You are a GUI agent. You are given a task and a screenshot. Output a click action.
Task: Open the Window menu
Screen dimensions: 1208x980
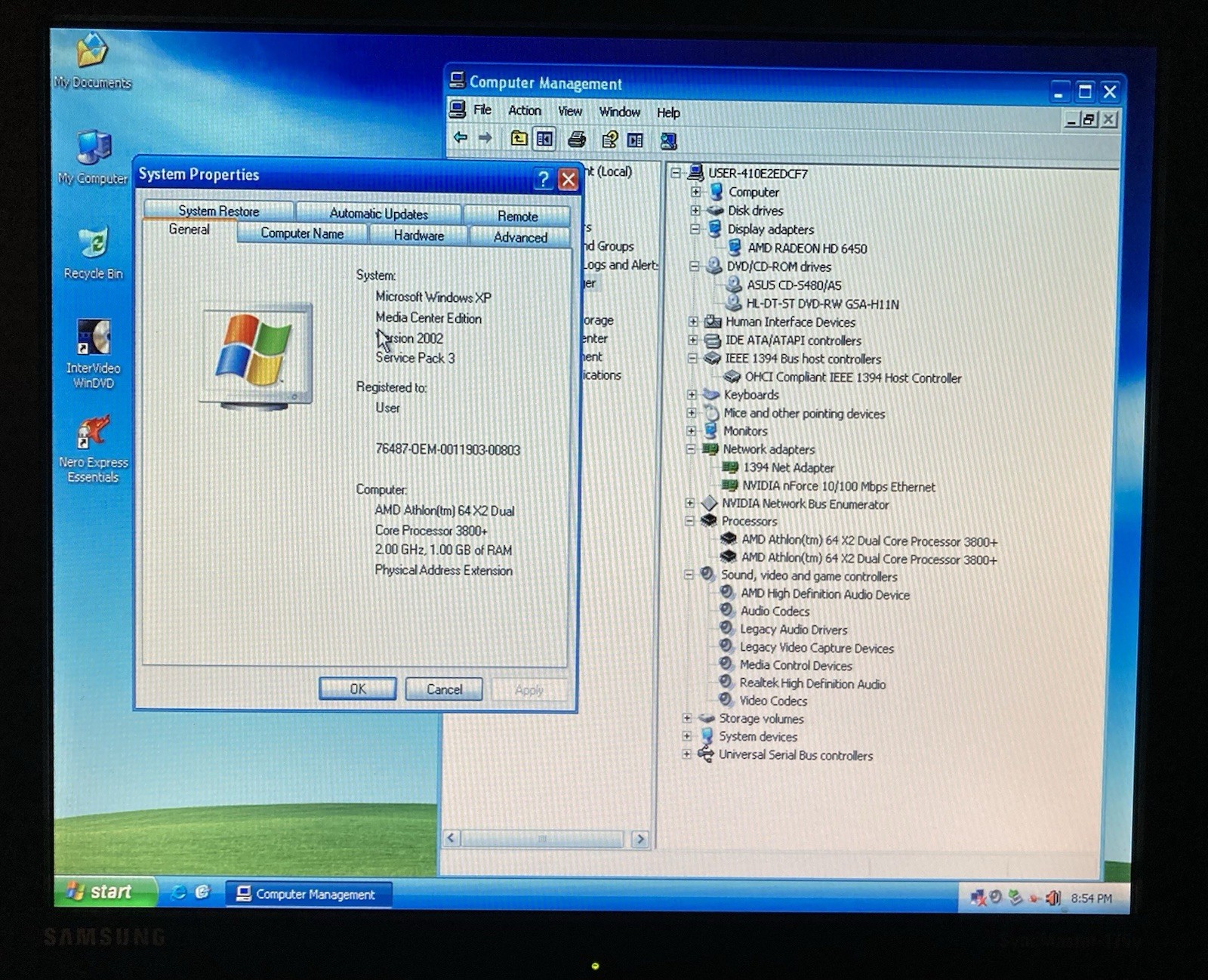[620, 112]
